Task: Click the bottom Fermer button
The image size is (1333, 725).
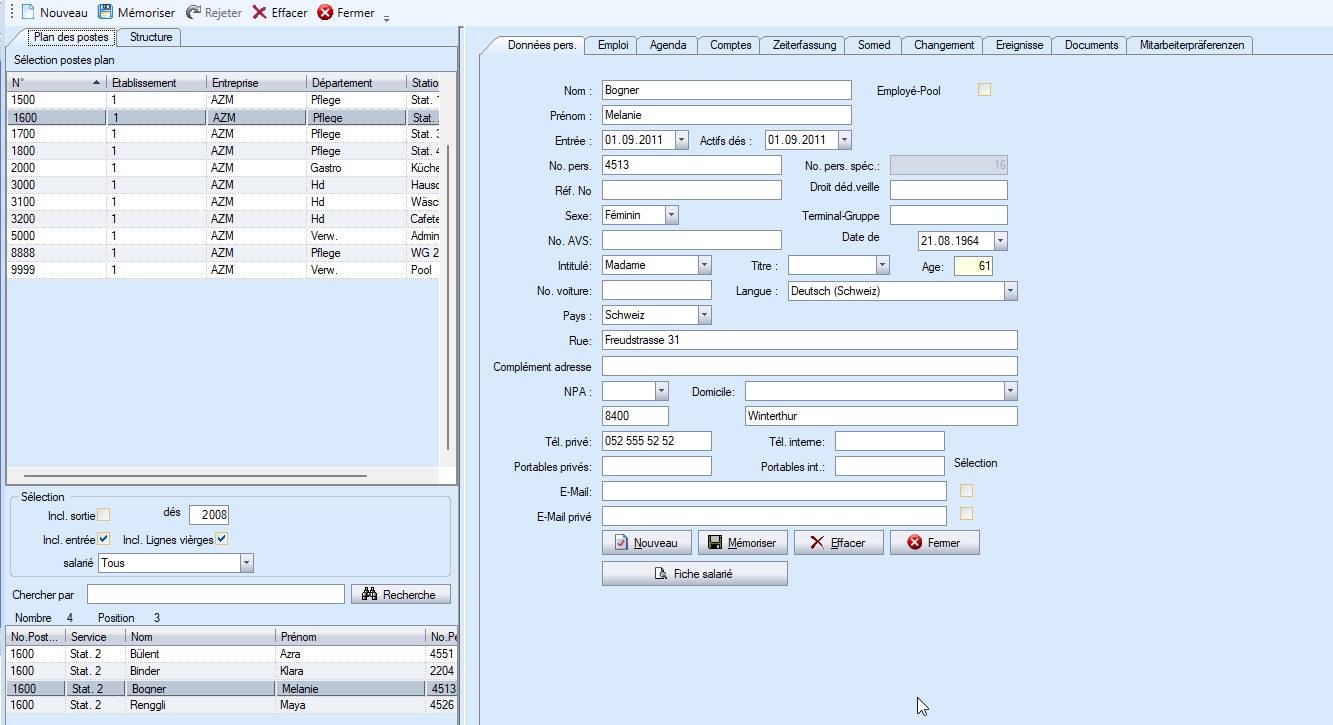Action: [x=934, y=543]
